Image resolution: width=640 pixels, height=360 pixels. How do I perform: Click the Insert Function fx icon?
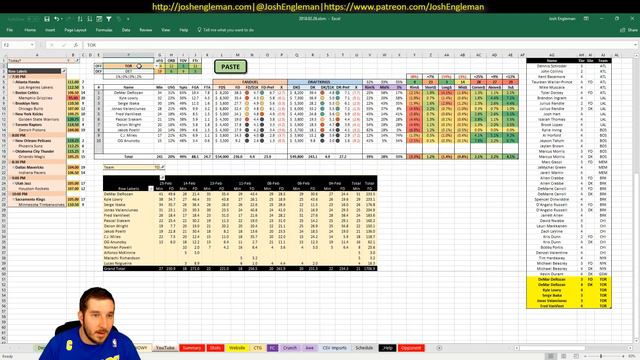[76, 45]
